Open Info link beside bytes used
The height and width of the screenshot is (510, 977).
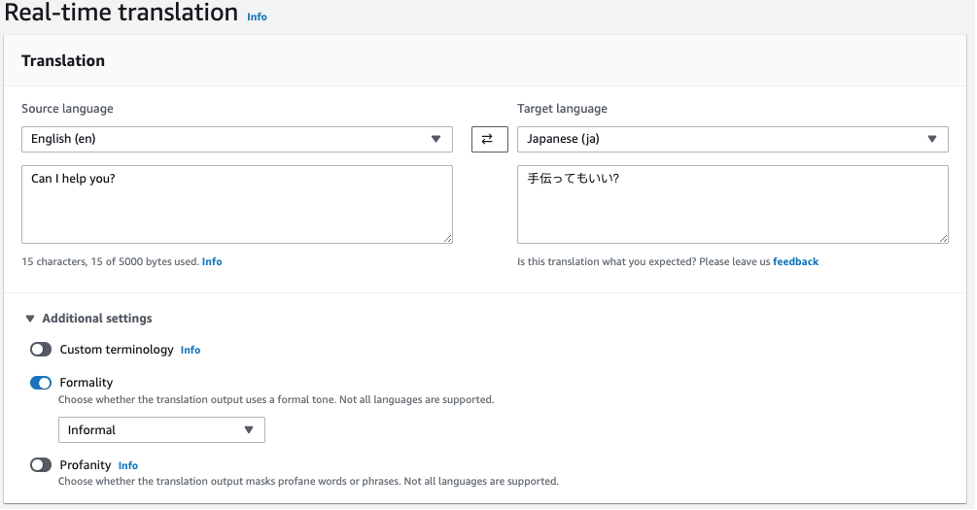point(212,262)
